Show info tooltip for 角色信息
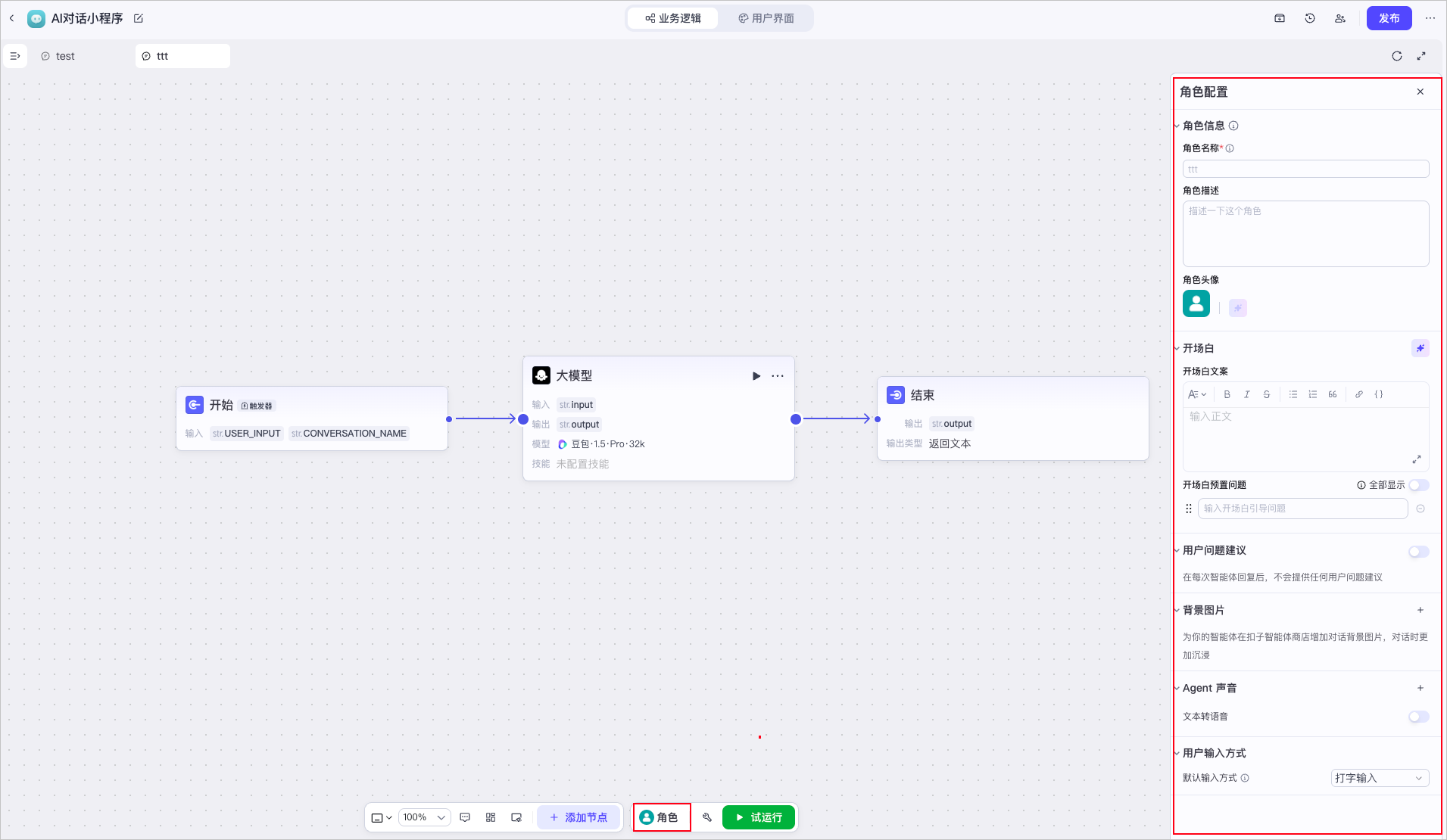The image size is (1447, 840). 1233,126
